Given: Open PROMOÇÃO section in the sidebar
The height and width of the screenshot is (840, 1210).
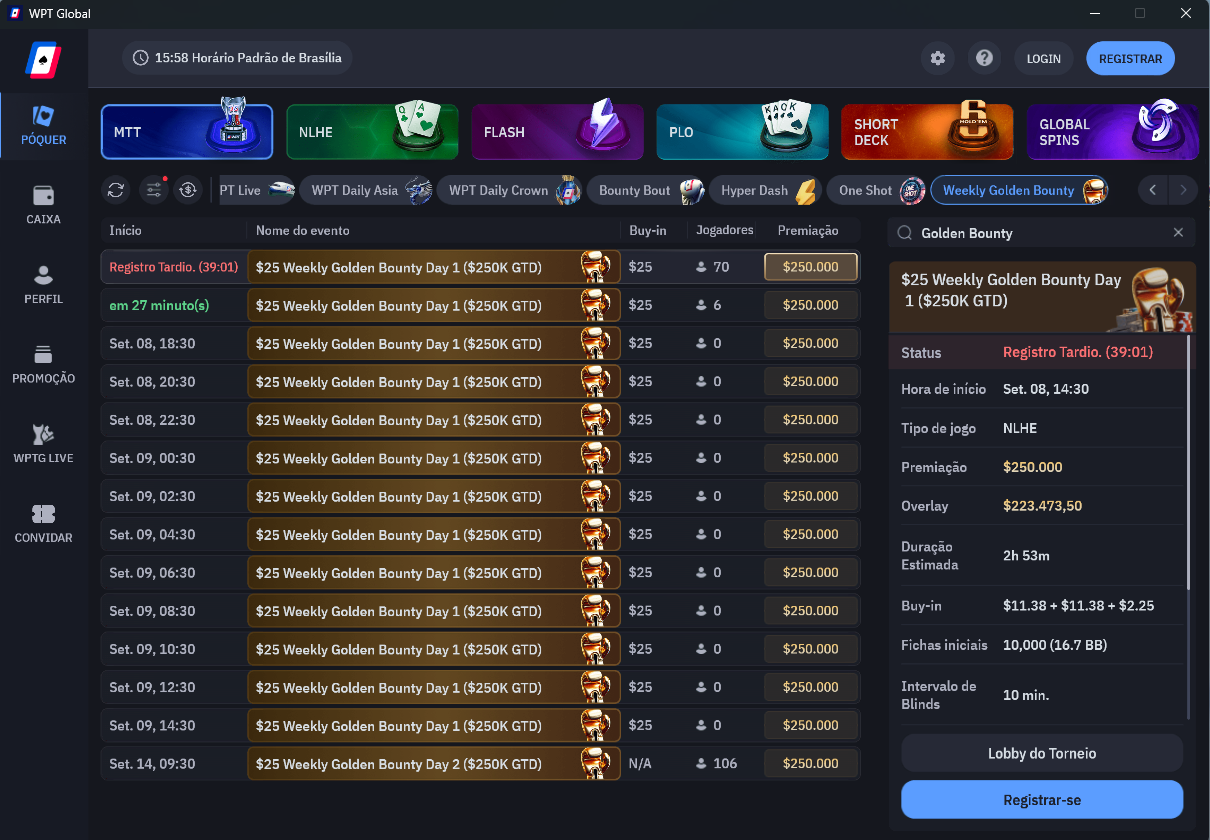Looking at the screenshot, I should (x=43, y=365).
